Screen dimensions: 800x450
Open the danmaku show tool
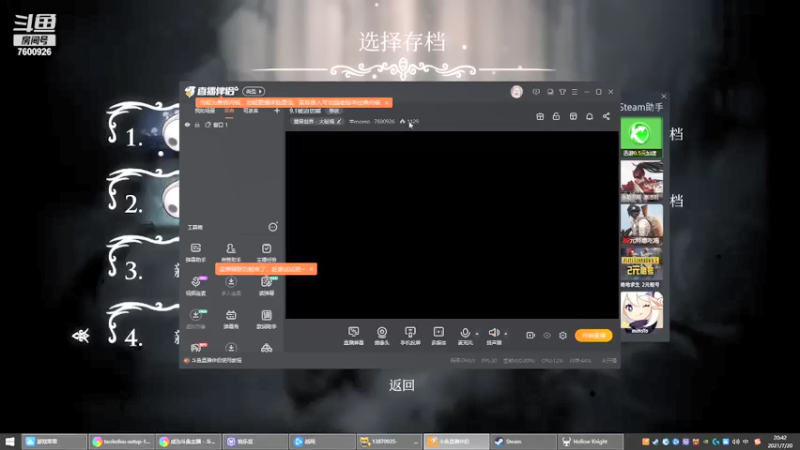point(231,319)
